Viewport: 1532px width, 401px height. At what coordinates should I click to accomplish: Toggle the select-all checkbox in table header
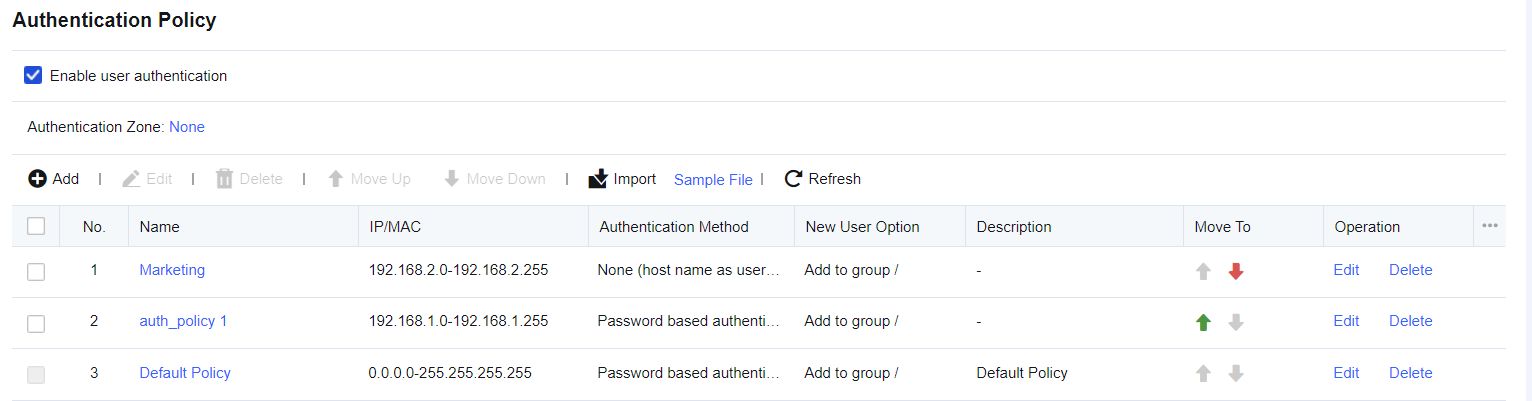(x=36, y=226)
